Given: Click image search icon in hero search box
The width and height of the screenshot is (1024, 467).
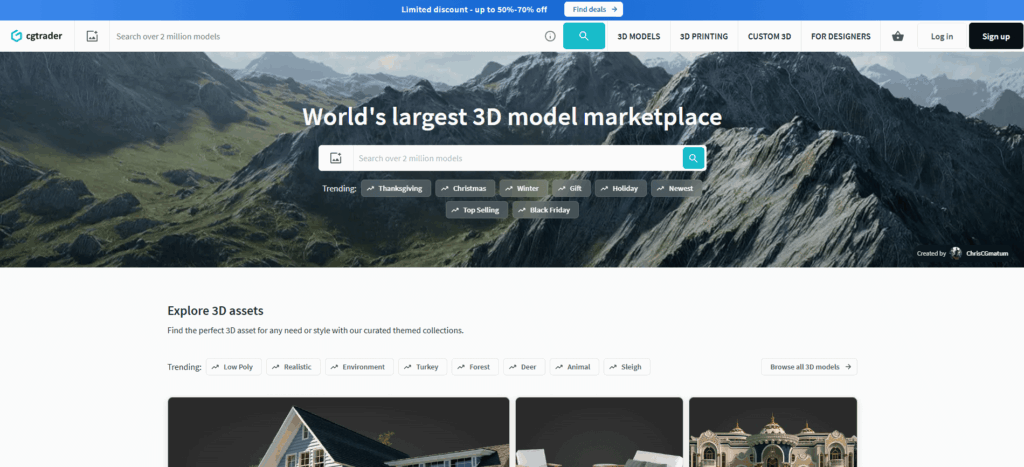Looking at the screenshot, I should tap(336, 158).
